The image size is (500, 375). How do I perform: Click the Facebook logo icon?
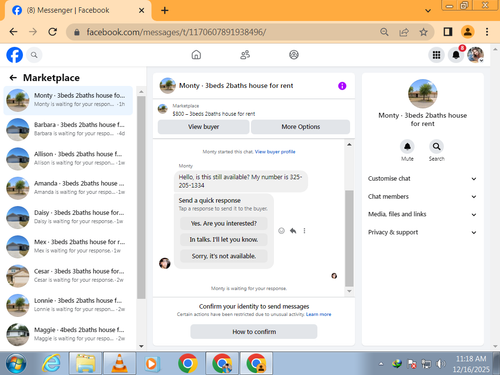(15, 55)
